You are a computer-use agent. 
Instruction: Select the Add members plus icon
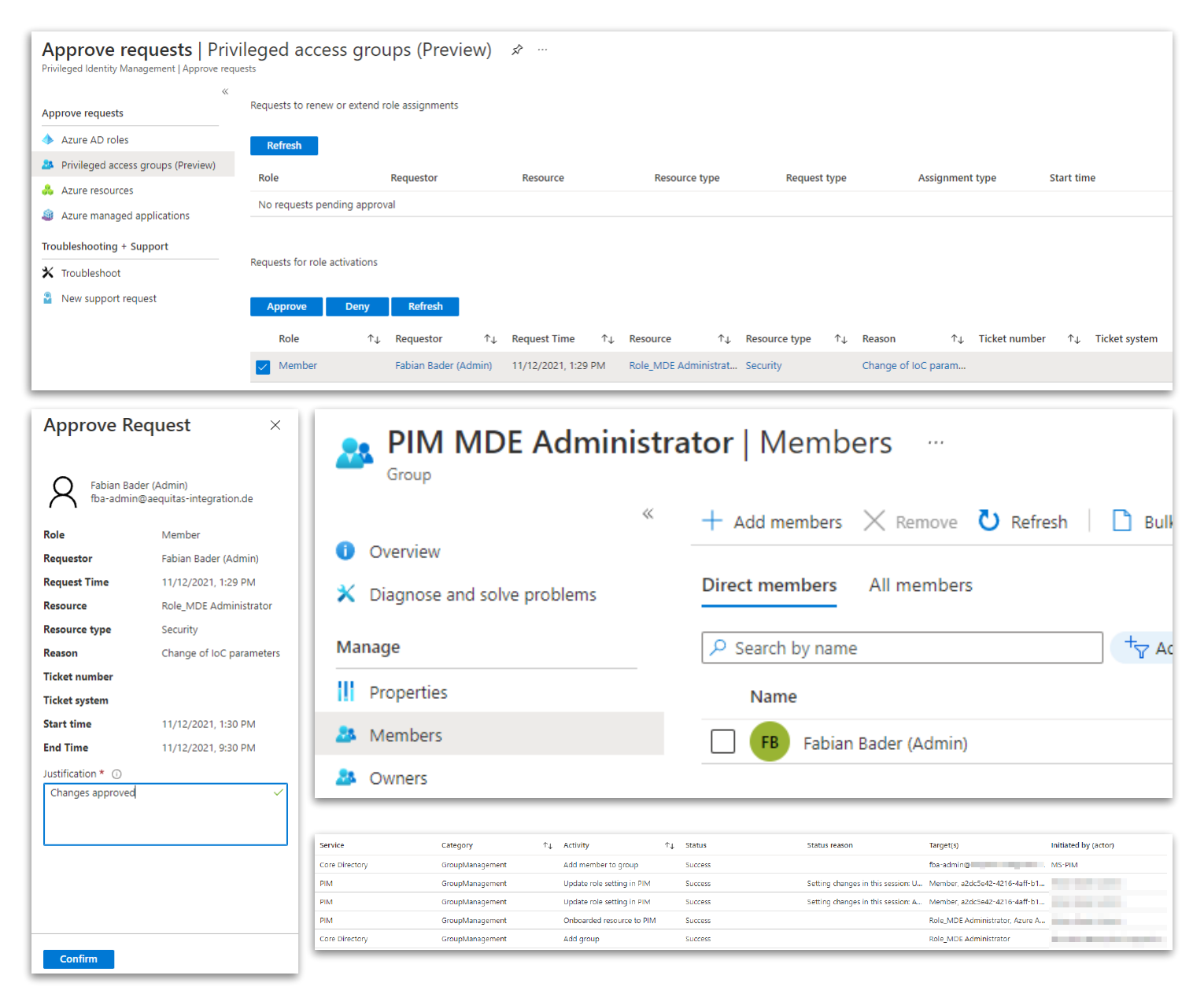pyautogui.click(x=712, y=521)
